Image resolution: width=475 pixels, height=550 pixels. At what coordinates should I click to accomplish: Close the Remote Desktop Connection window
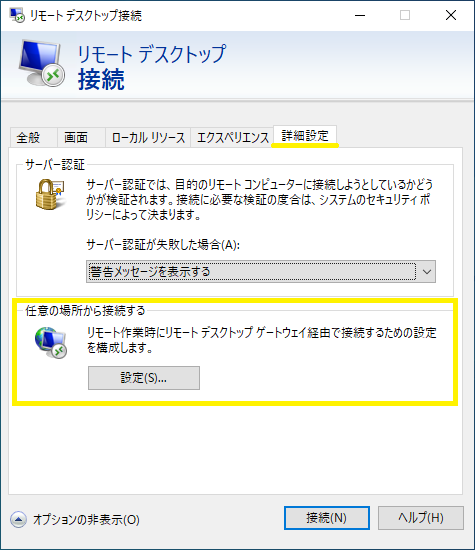451,15
